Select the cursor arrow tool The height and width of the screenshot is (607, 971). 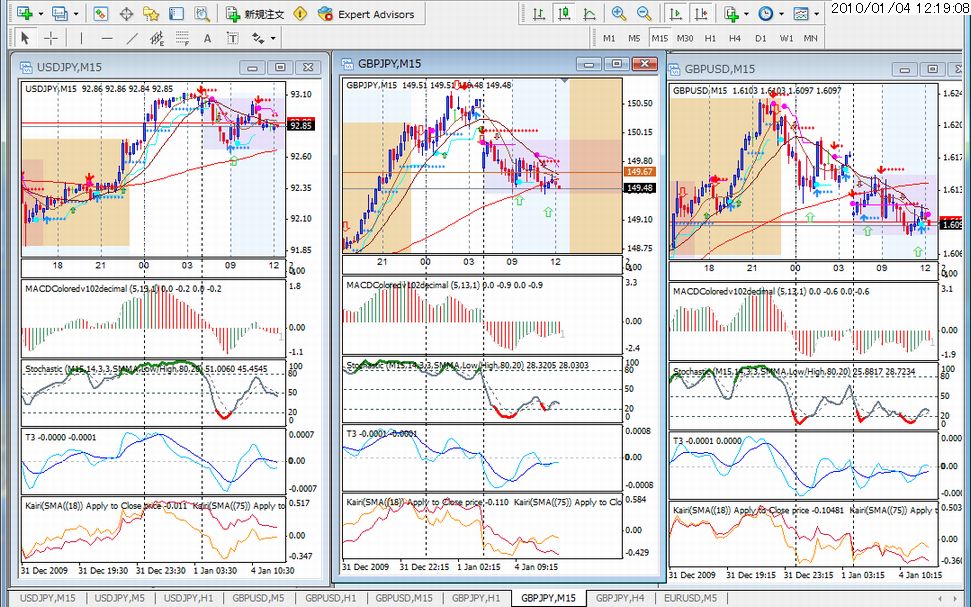tap(25, 38)
